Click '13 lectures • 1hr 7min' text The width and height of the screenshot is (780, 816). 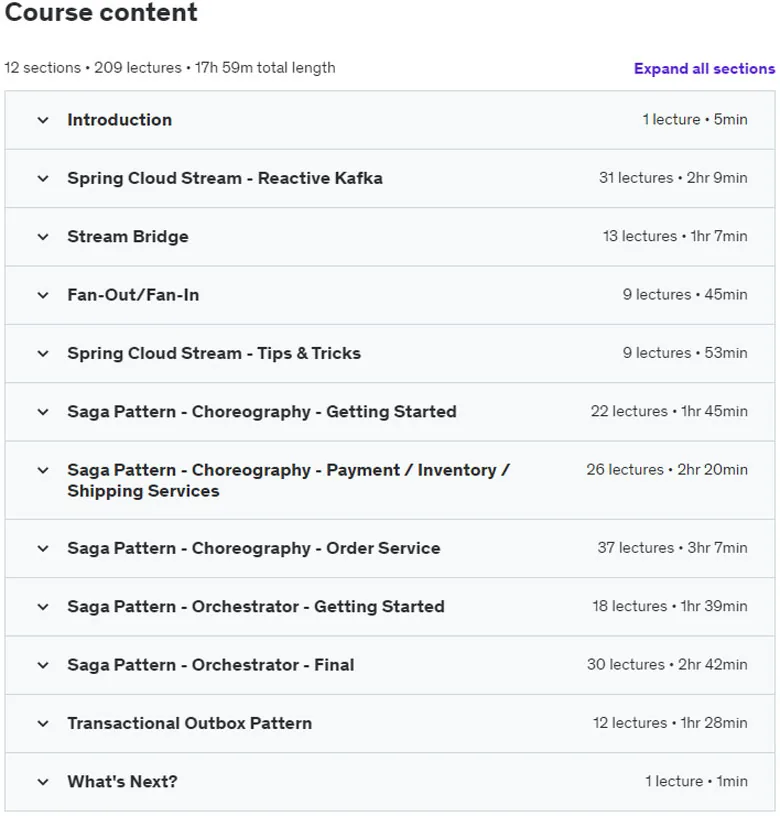[675, 236]
